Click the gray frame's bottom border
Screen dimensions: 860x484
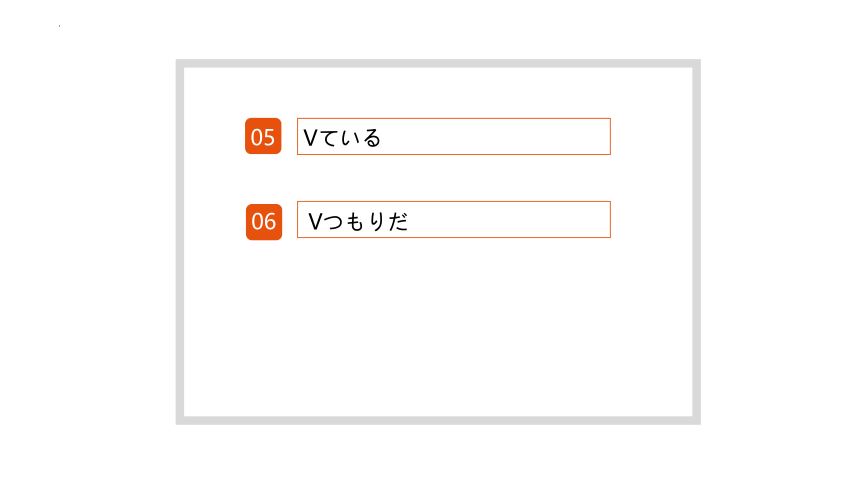(x=438, y=420)
